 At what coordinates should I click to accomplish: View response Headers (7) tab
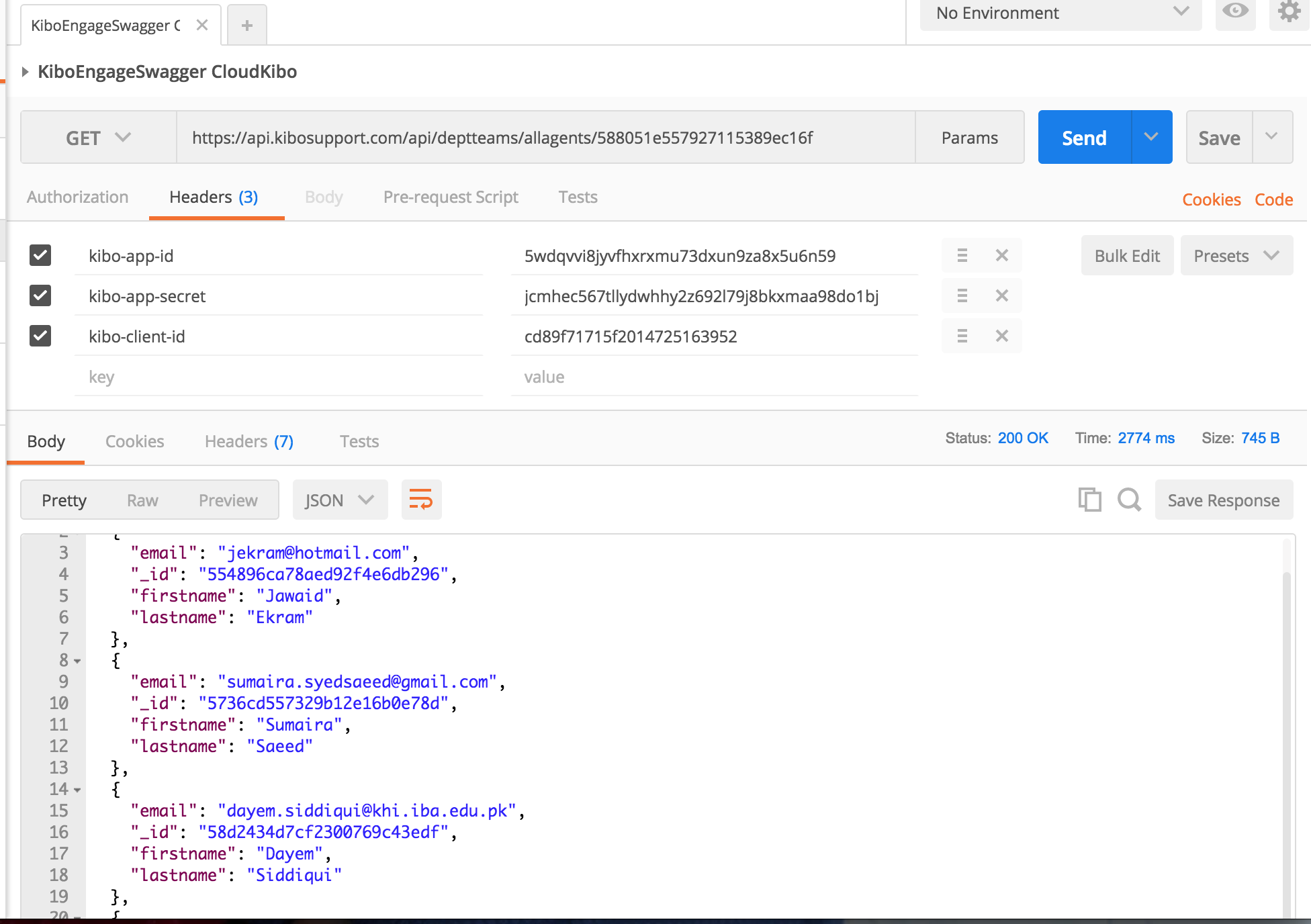(249, 441)
